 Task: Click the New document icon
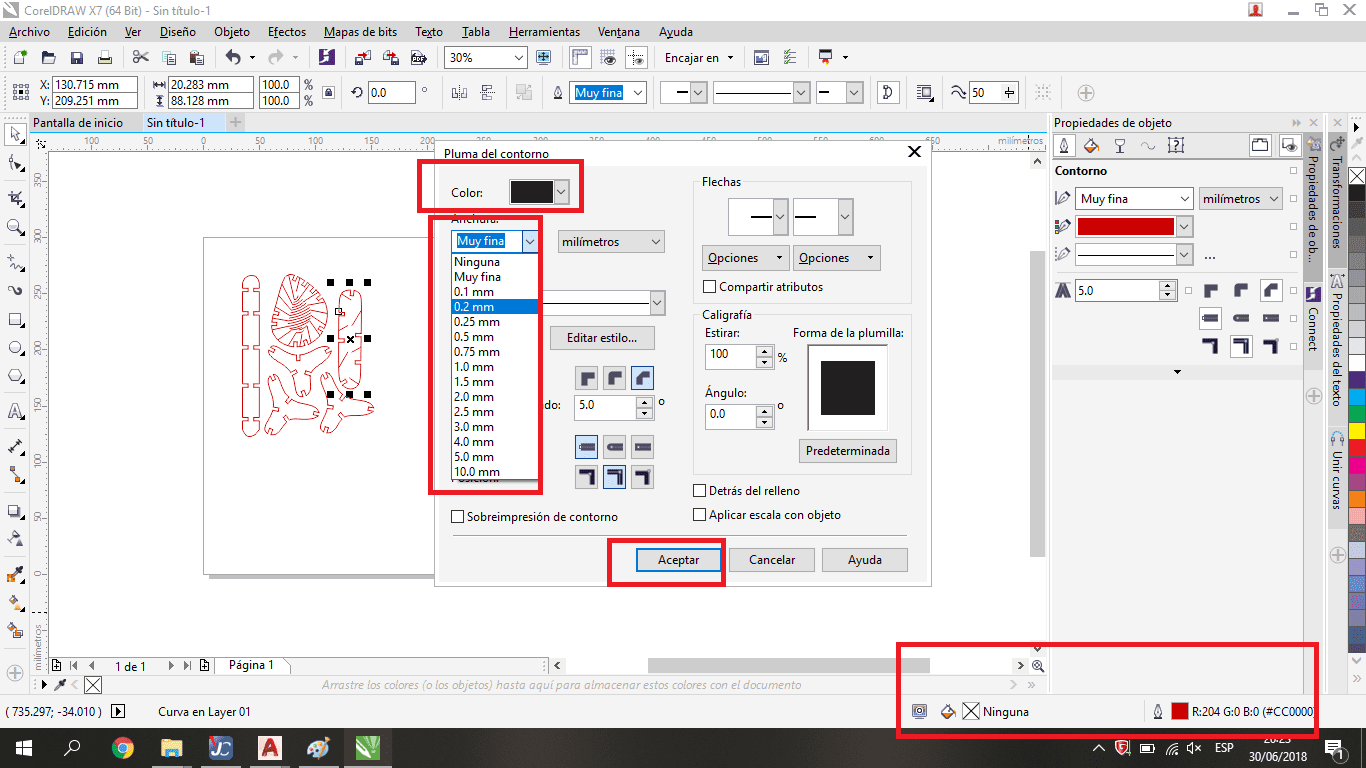(x=19, y=58)
